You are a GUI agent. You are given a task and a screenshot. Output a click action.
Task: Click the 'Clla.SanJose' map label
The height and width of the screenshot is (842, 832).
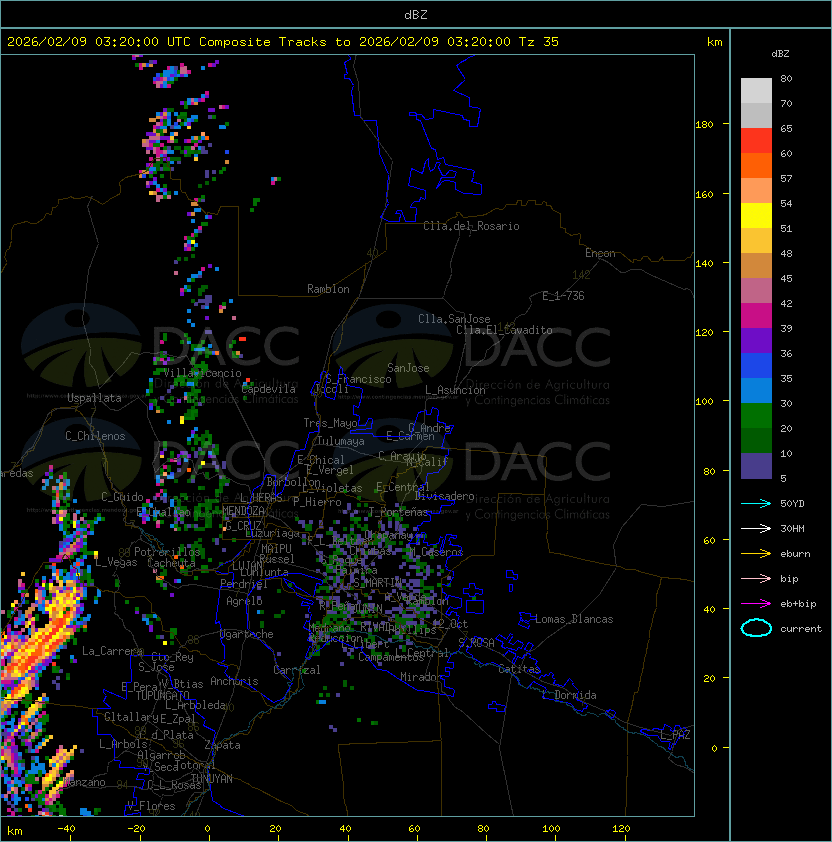click(454, 319)
